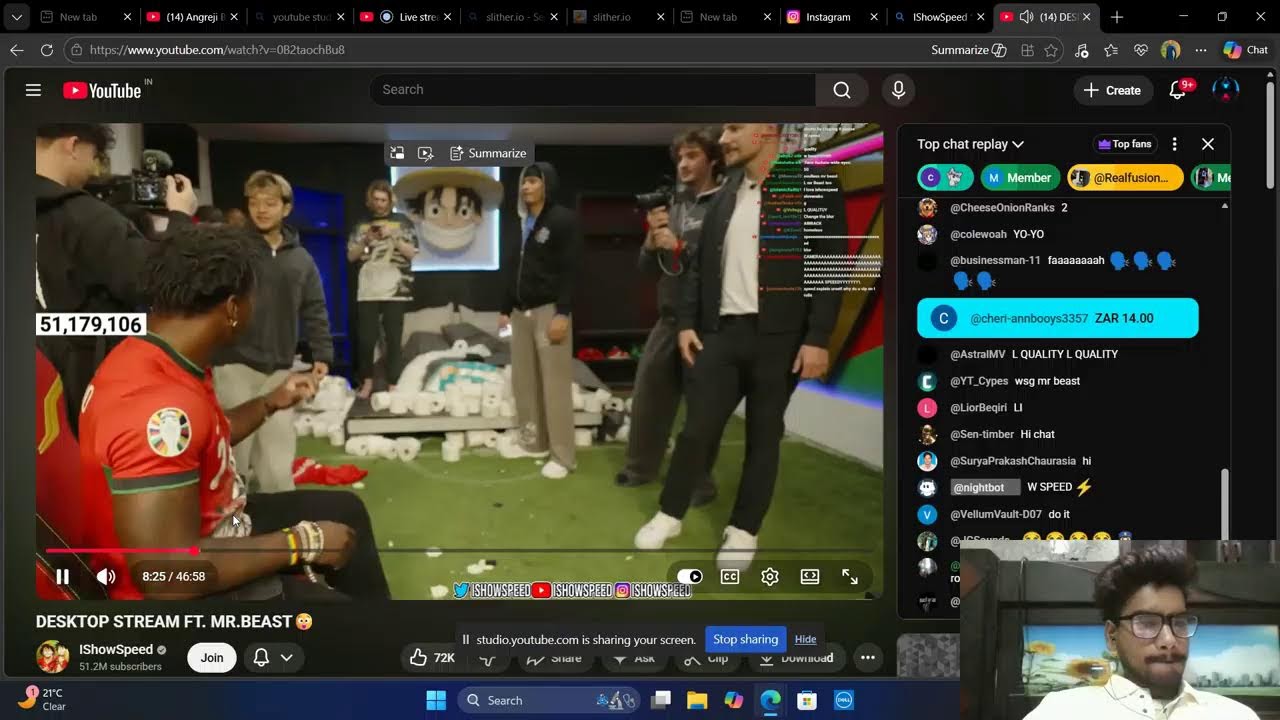Start voice search with the microphone
The height and width of the screenshot is (720, 1280).
tap(898, 90)
